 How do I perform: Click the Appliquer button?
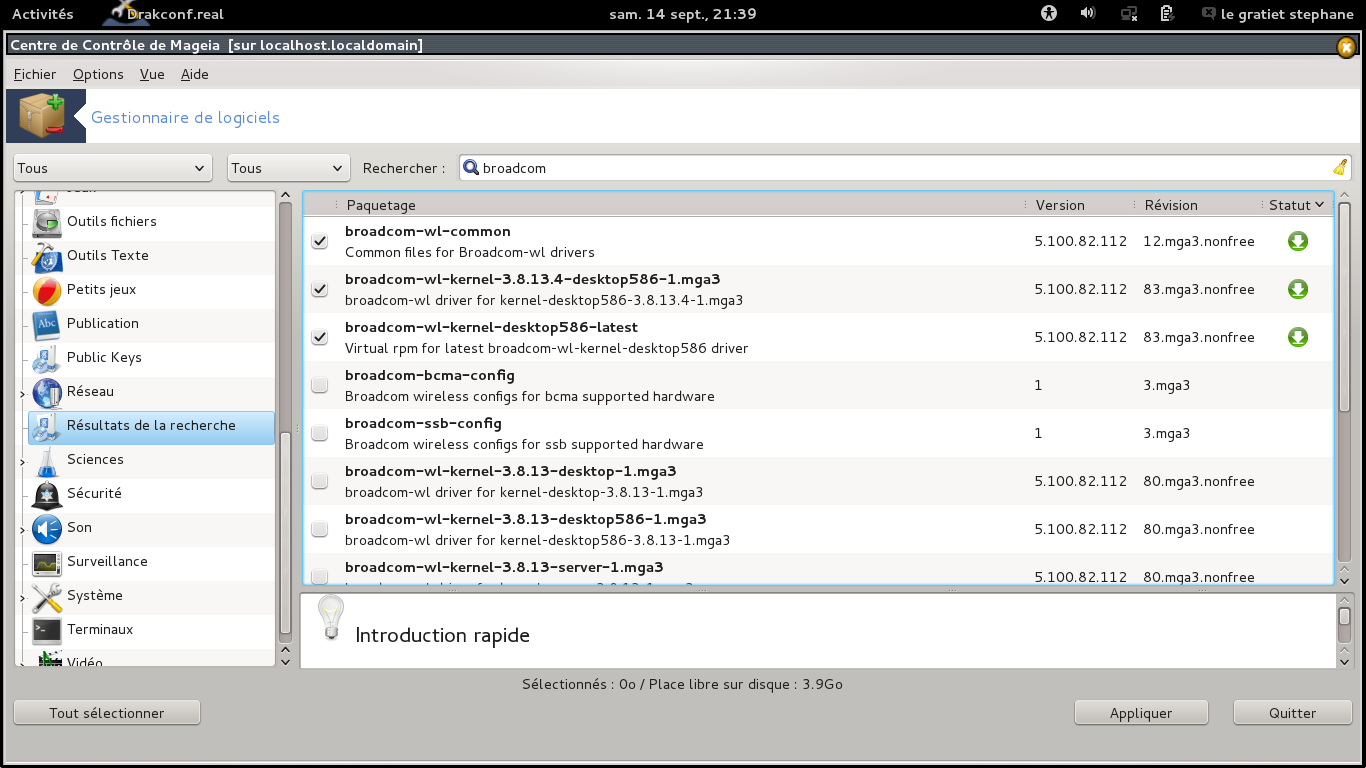pos(1141,713)
